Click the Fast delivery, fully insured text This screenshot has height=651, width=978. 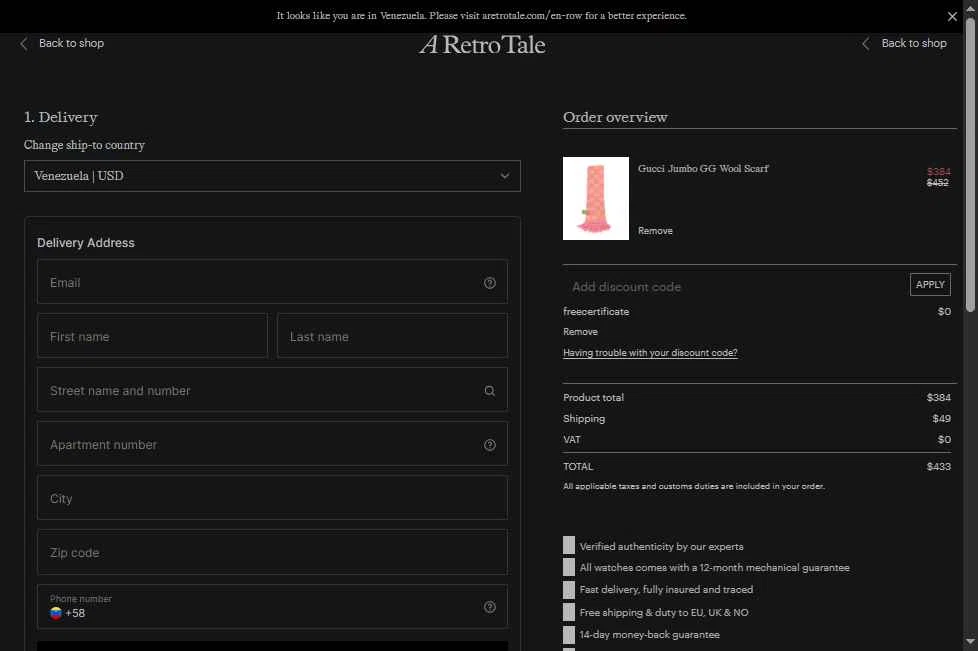(x=666, y=589)
